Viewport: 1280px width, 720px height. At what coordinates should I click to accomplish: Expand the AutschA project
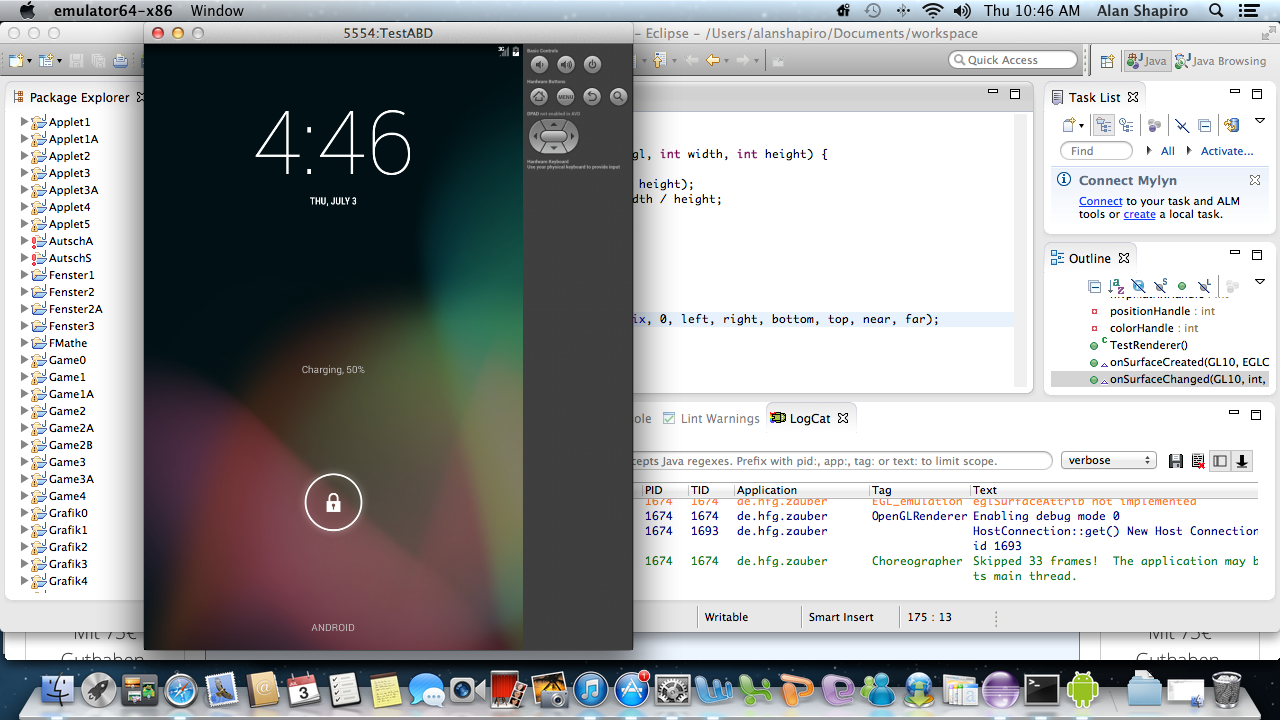[25, 241]
